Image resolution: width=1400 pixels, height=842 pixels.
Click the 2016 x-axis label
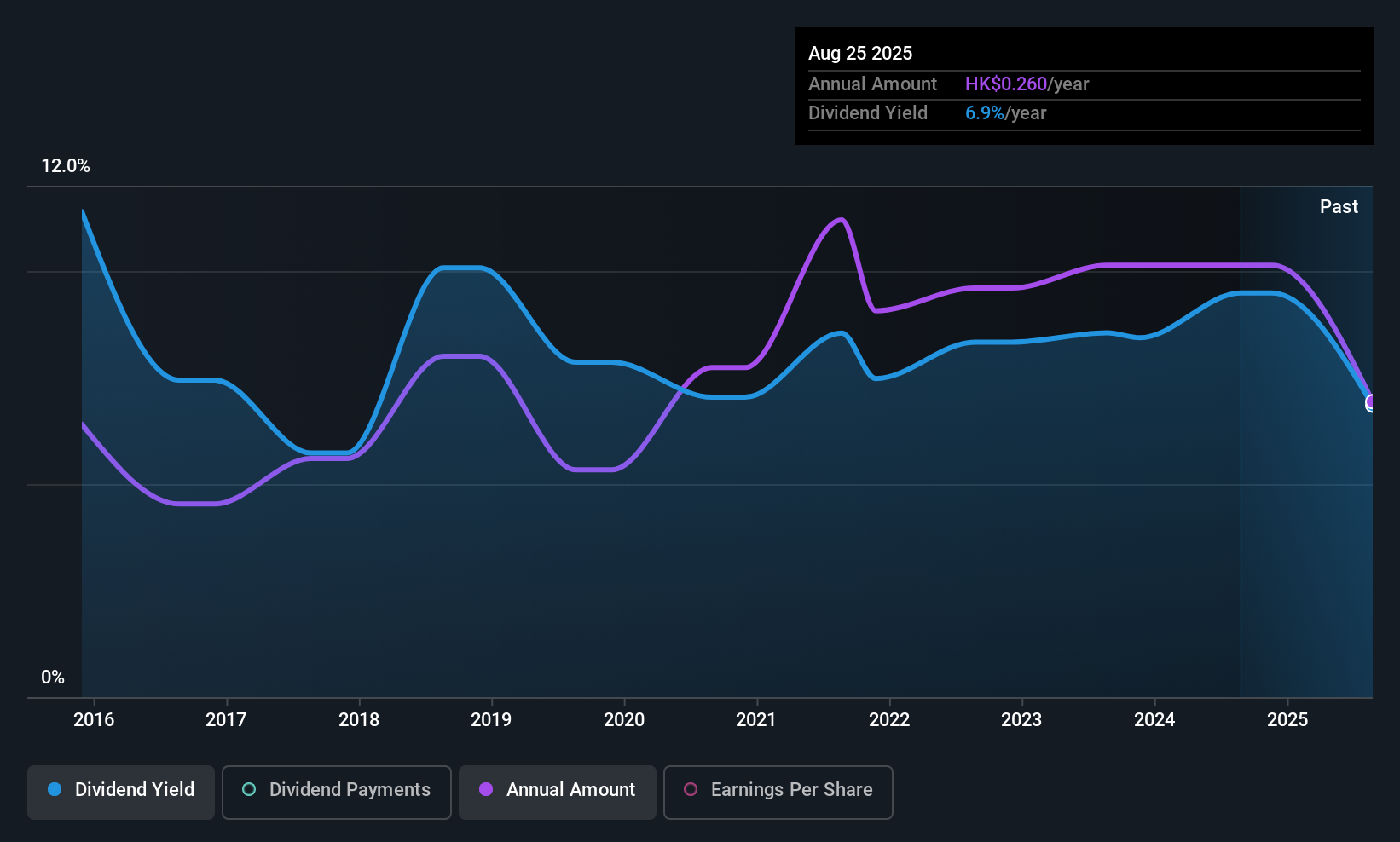94,720
